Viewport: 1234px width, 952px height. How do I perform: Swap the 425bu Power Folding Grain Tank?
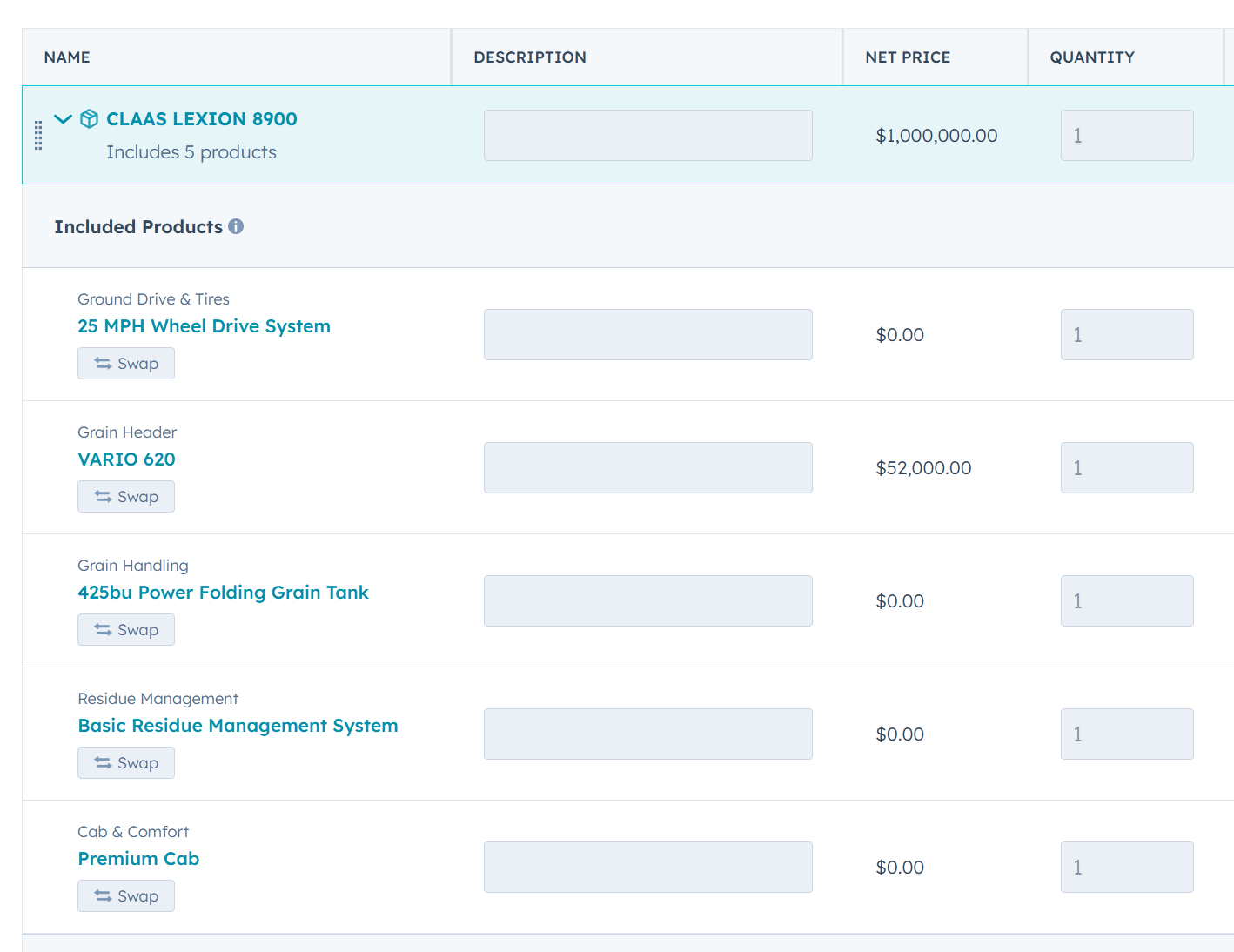[126, 629]
